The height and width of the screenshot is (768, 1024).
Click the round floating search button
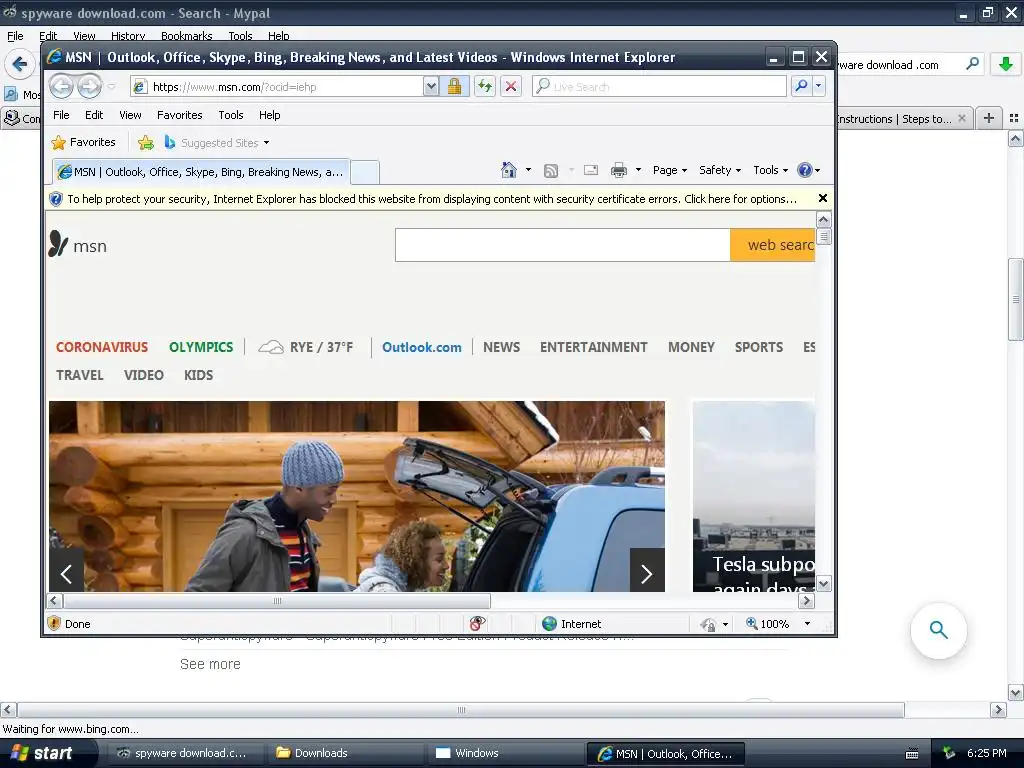[938, 630]
